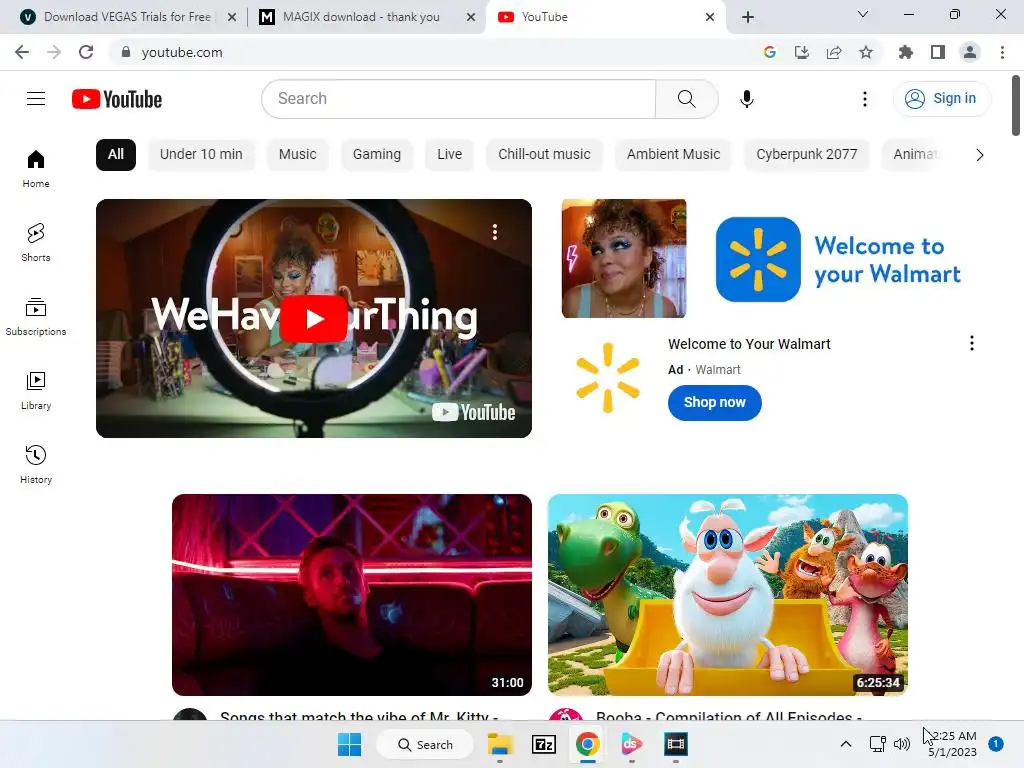The height and width of the screenshot is (768, 1024).
Task: Click the taskbar Search box
Action: pyautogui.click(x=425, y=744)
